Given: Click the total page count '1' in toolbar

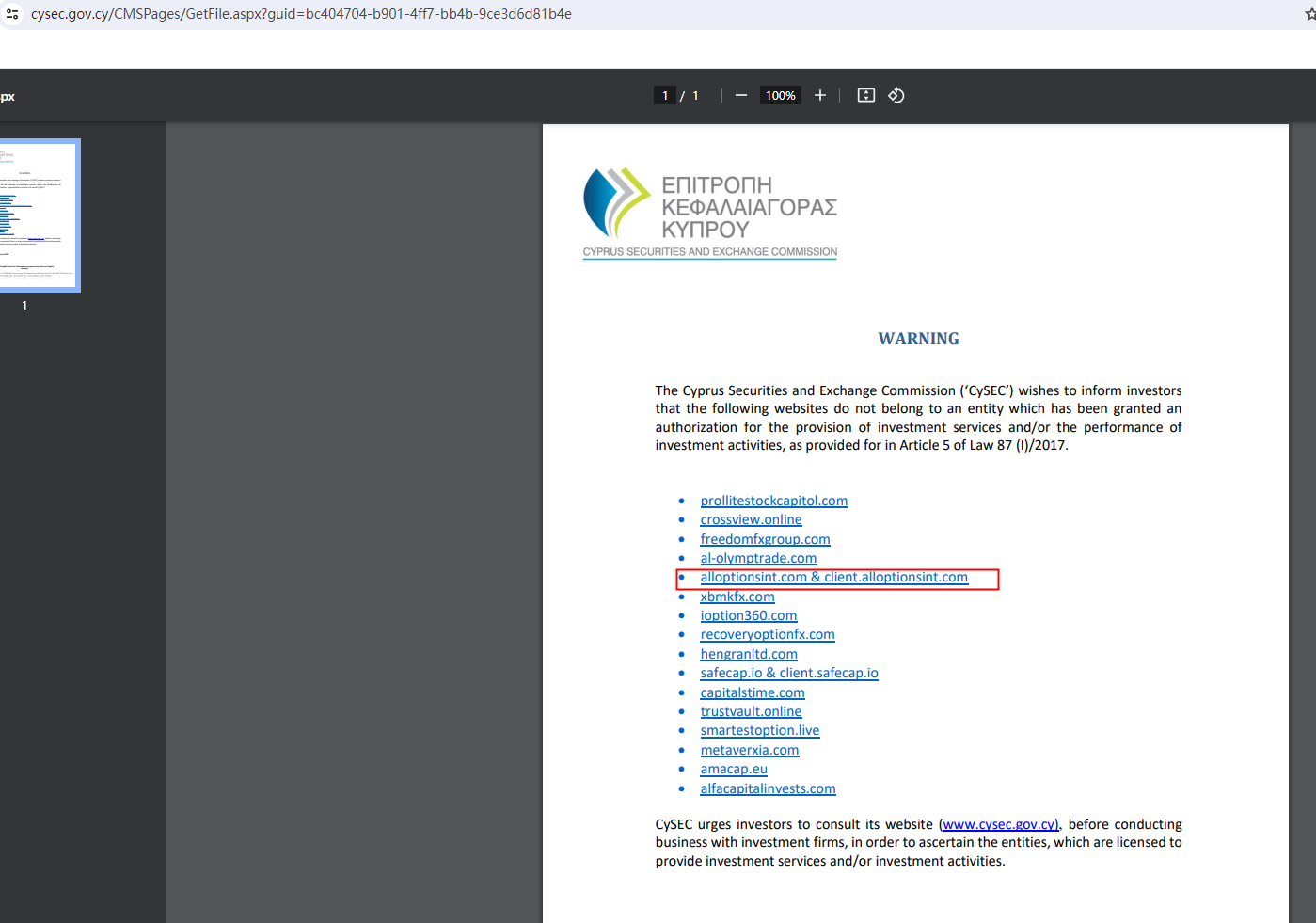Looking at the screenshot, I should (x=695, y=95).
